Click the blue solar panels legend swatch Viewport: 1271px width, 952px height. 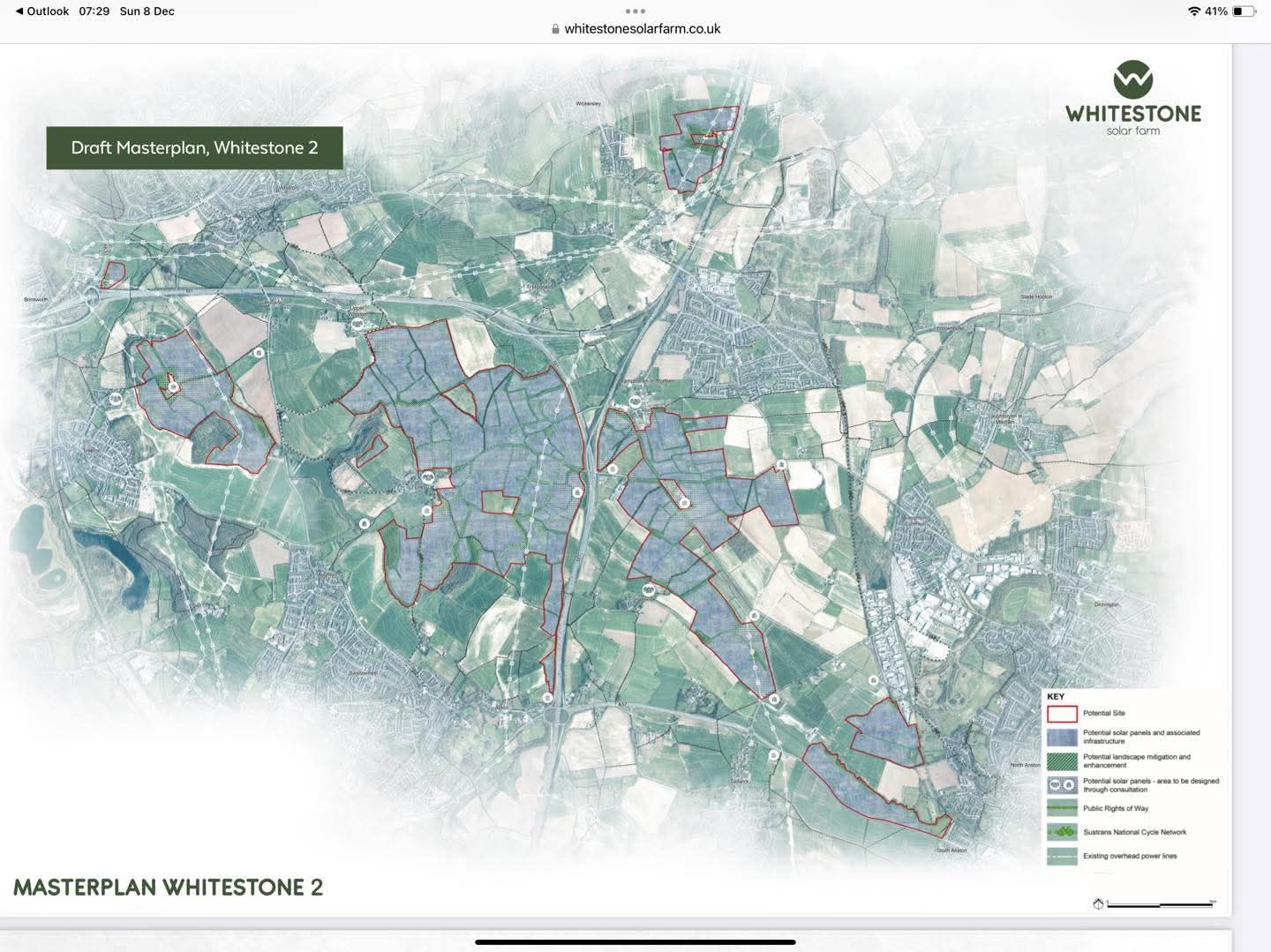1062,738
